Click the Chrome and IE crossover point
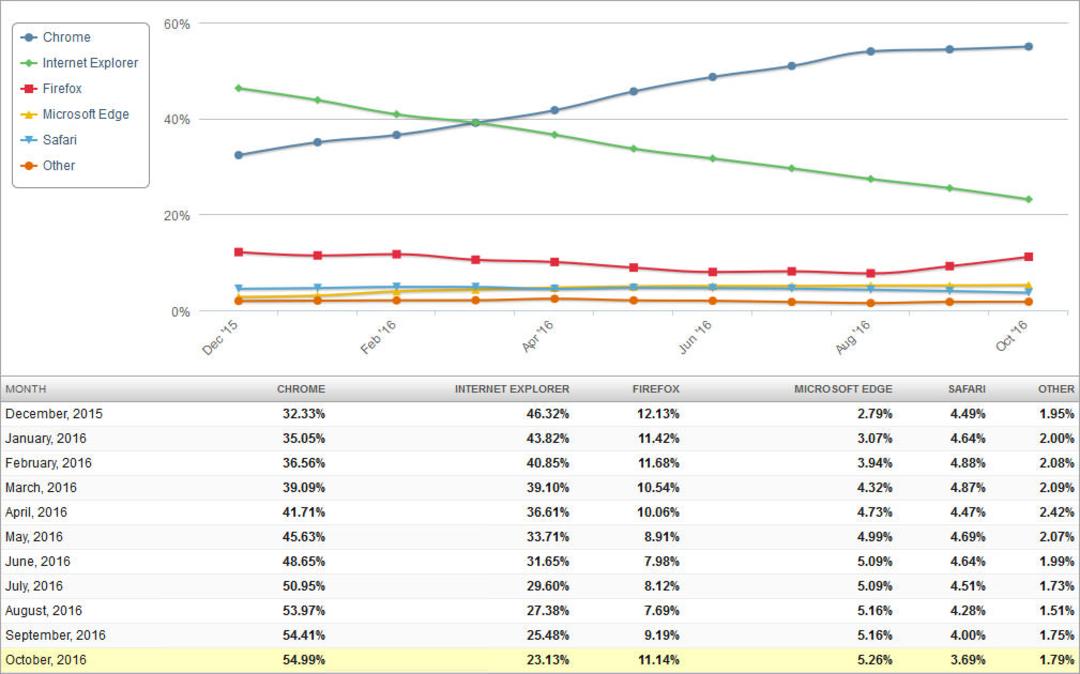 pos(475,123)
